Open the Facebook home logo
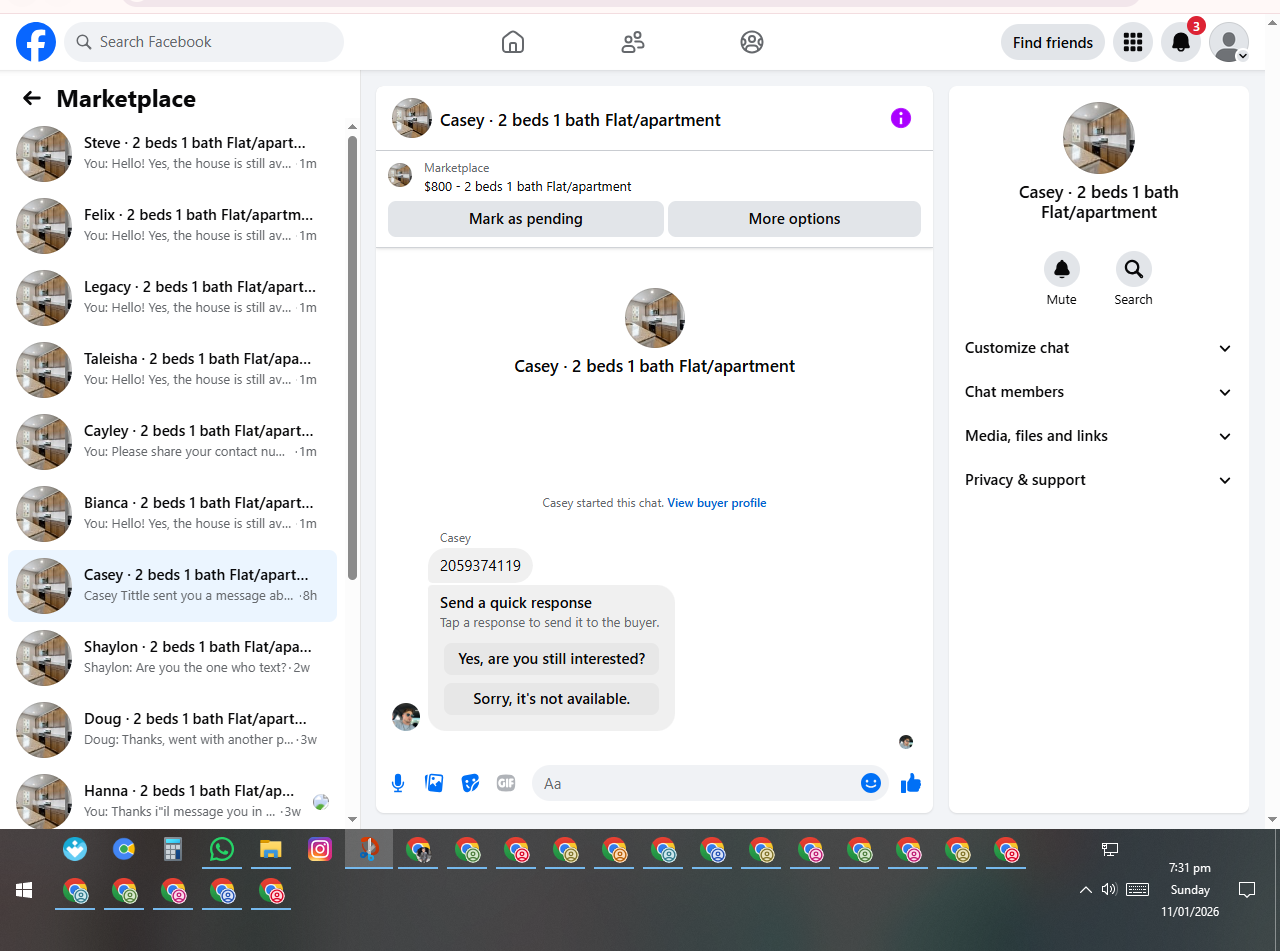This screenshot has width=1280, height=951. [36, 42]
